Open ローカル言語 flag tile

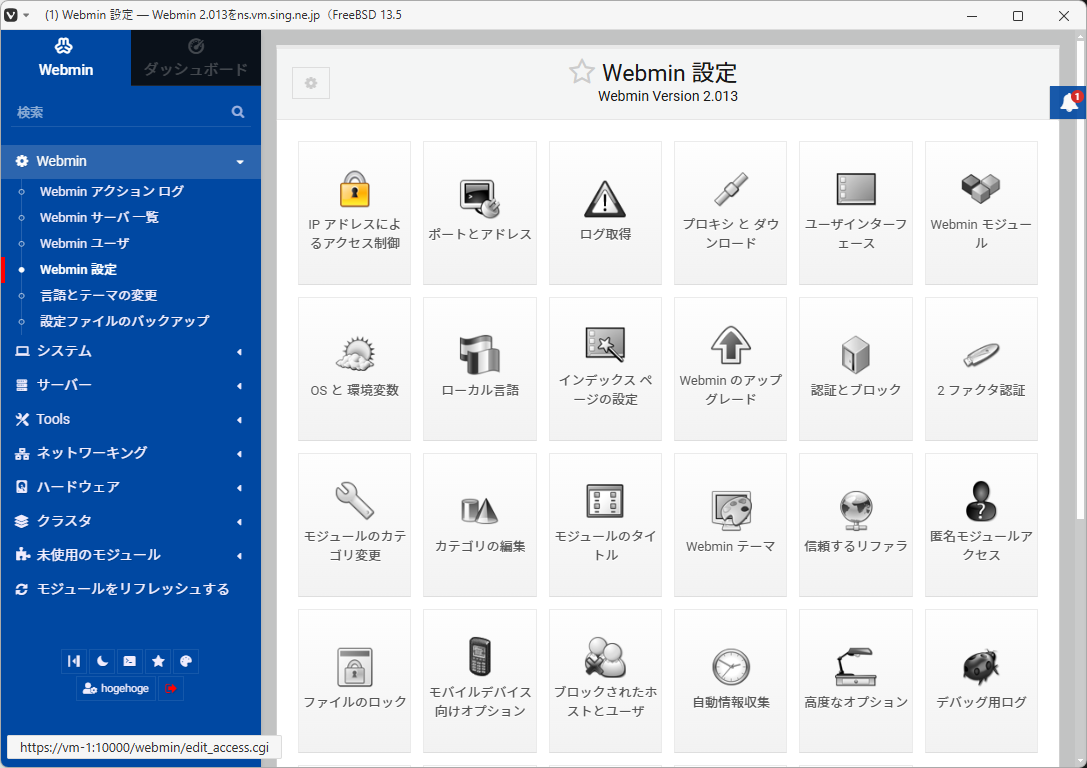click(x=480, y=369)
